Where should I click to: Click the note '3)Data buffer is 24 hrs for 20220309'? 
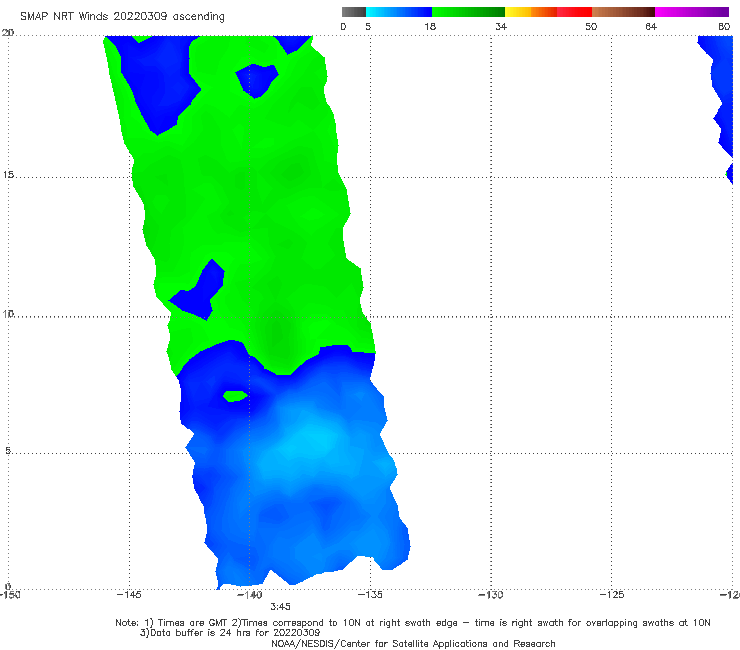click(x=230, y=633)
